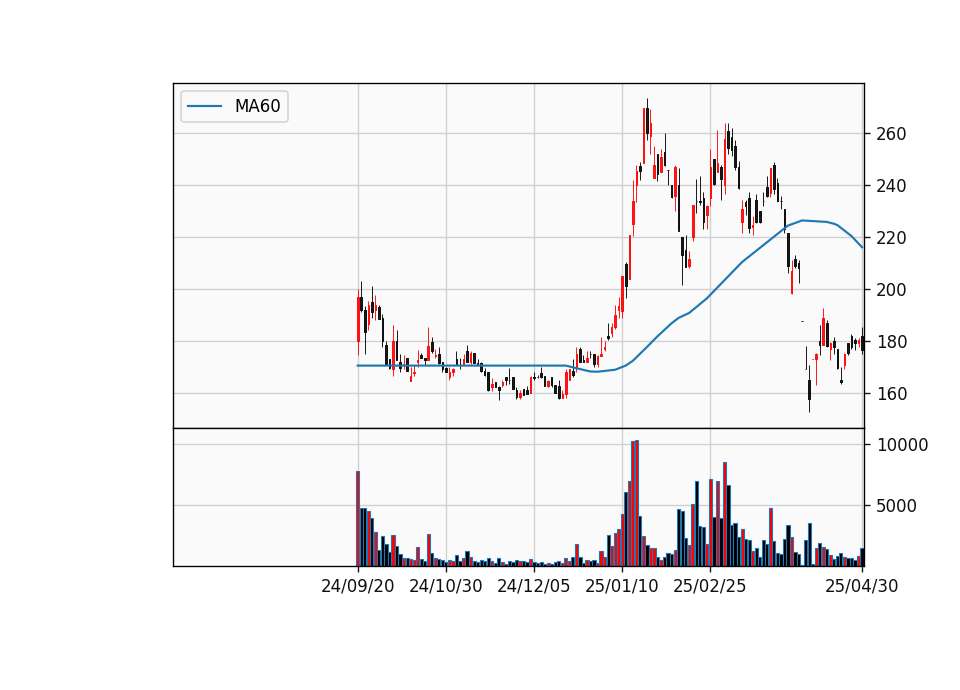
Task: Click the 180 price axis label
Action: (891, 342)
